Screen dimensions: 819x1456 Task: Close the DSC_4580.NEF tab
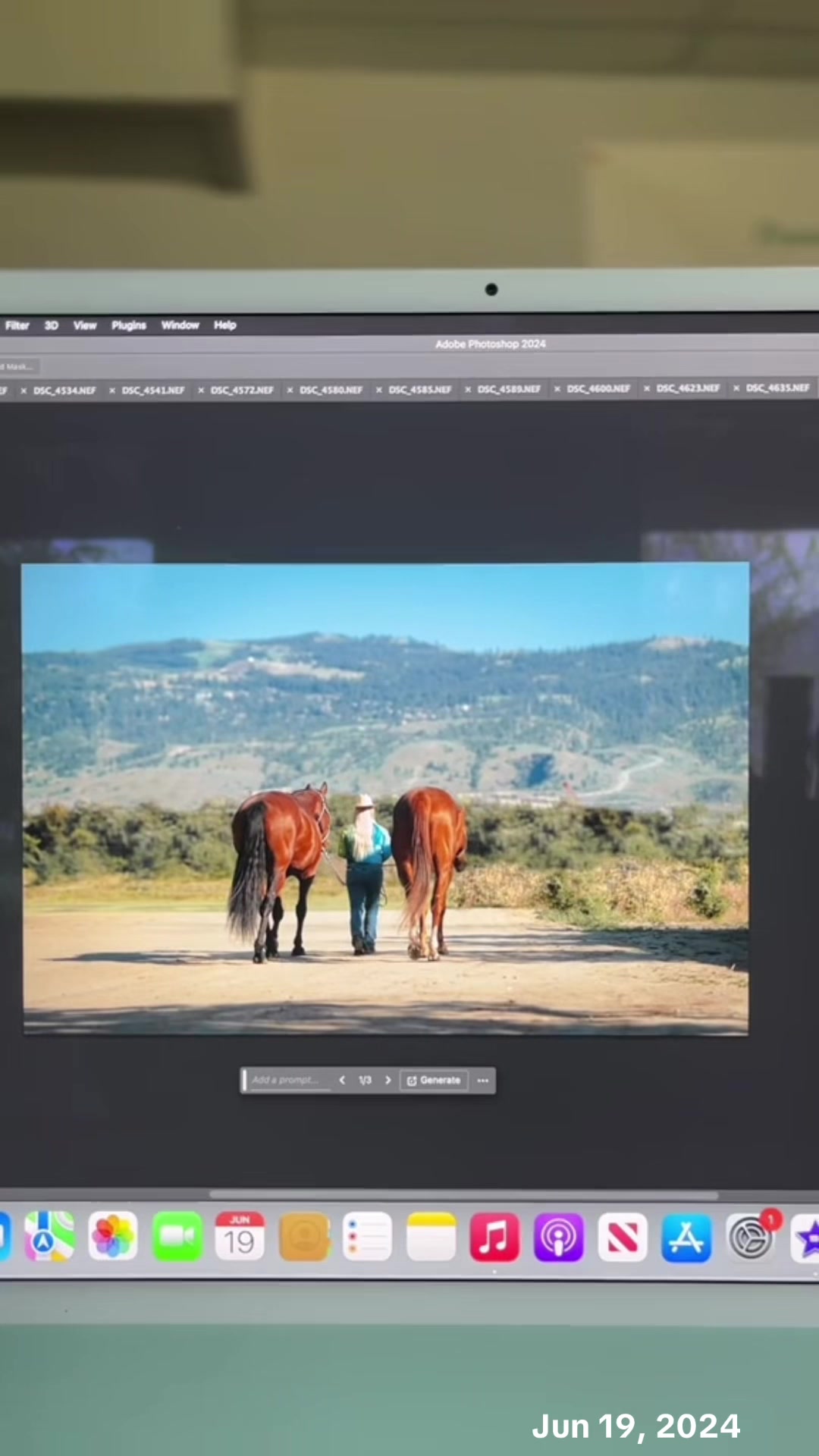point(290,391)
